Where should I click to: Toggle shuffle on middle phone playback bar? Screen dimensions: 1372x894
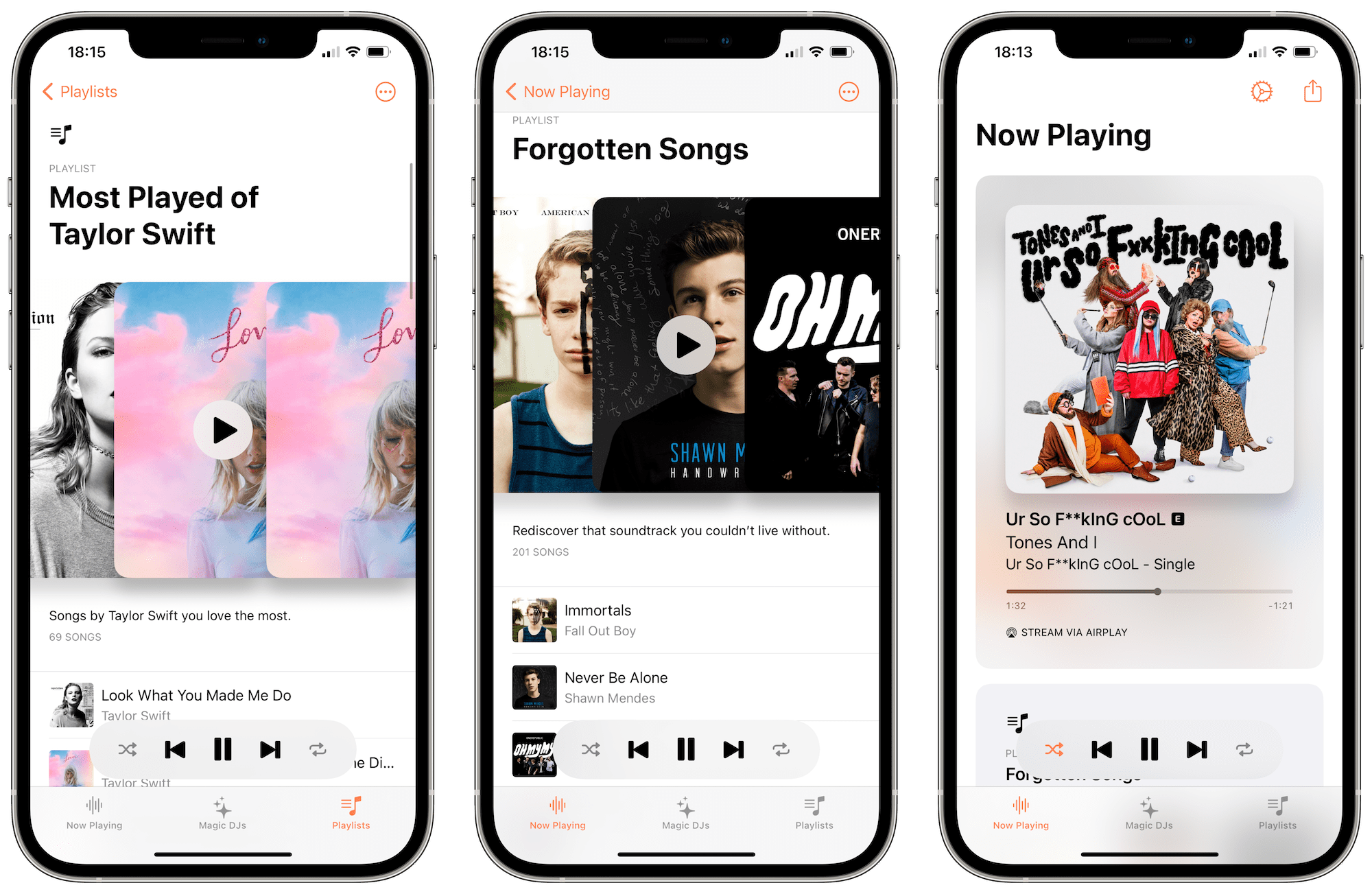[590, 748]
